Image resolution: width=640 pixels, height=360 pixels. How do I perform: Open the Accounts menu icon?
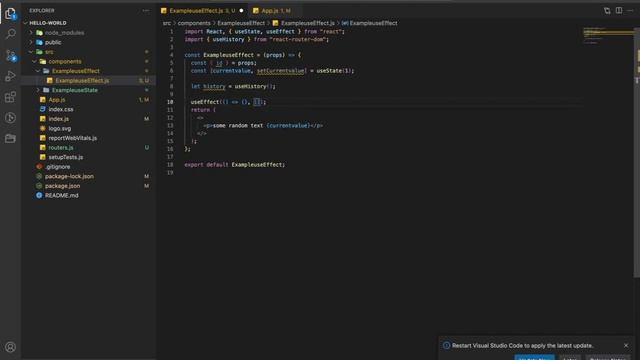click(10, 347)
